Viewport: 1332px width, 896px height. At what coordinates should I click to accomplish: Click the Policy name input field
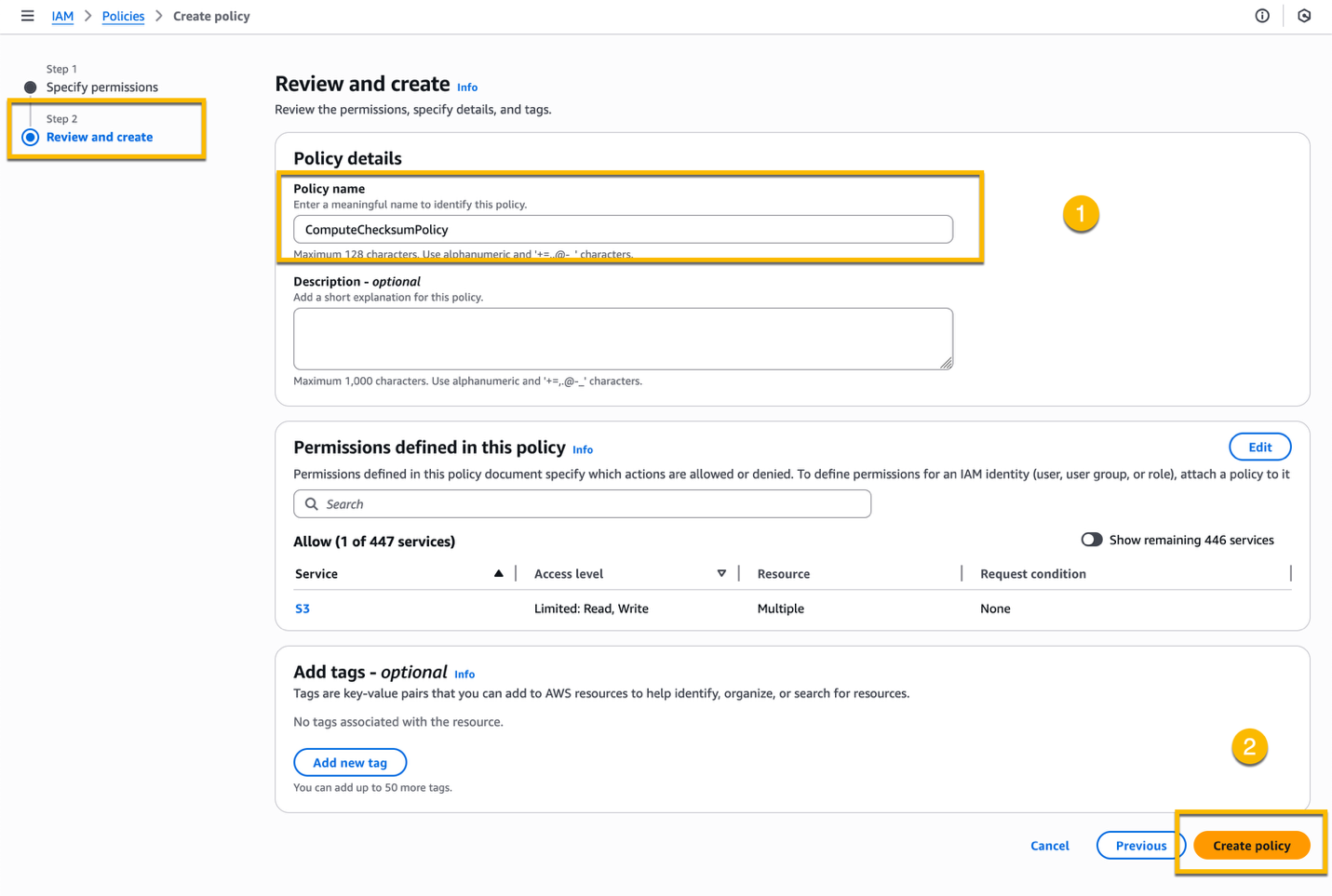623,229
